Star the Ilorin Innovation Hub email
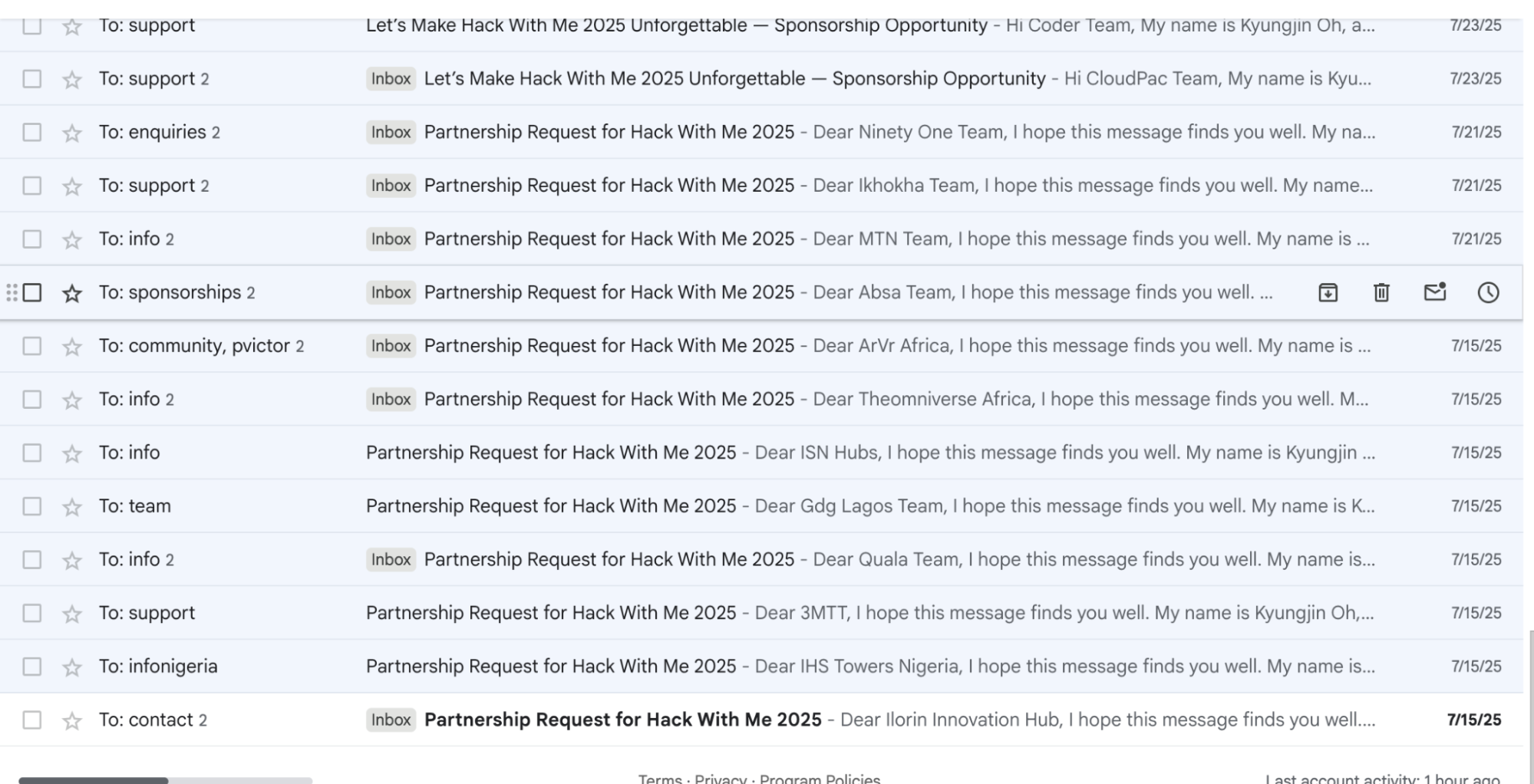 [72, 720]
